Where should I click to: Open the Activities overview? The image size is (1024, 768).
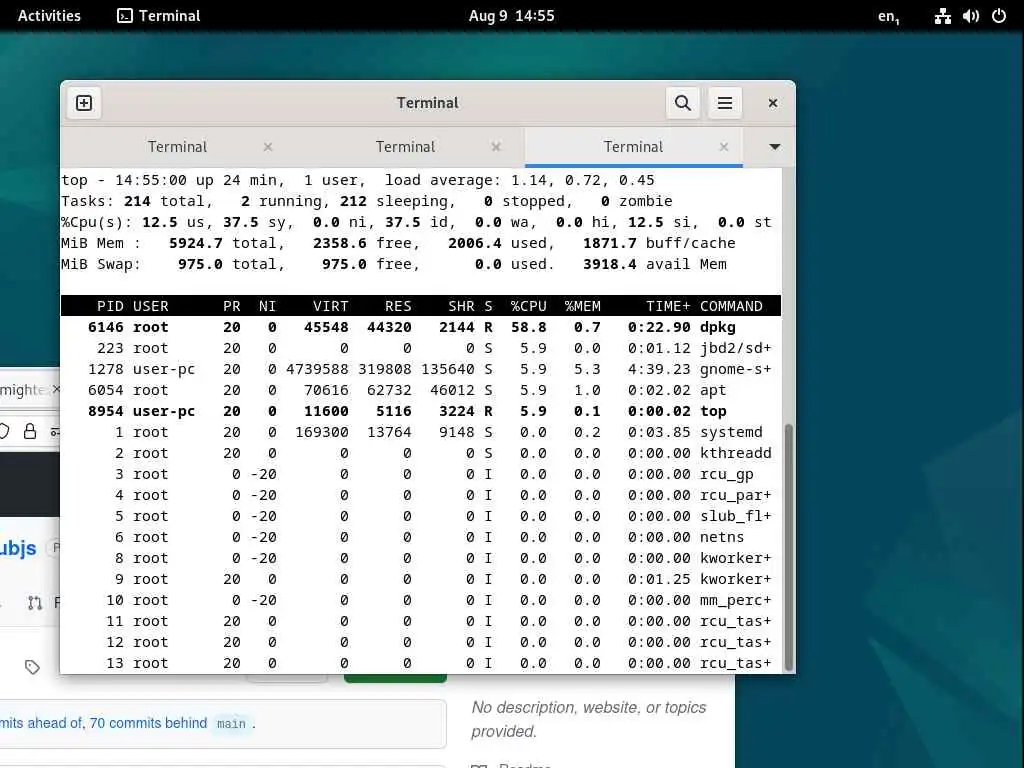click(49, 16)
